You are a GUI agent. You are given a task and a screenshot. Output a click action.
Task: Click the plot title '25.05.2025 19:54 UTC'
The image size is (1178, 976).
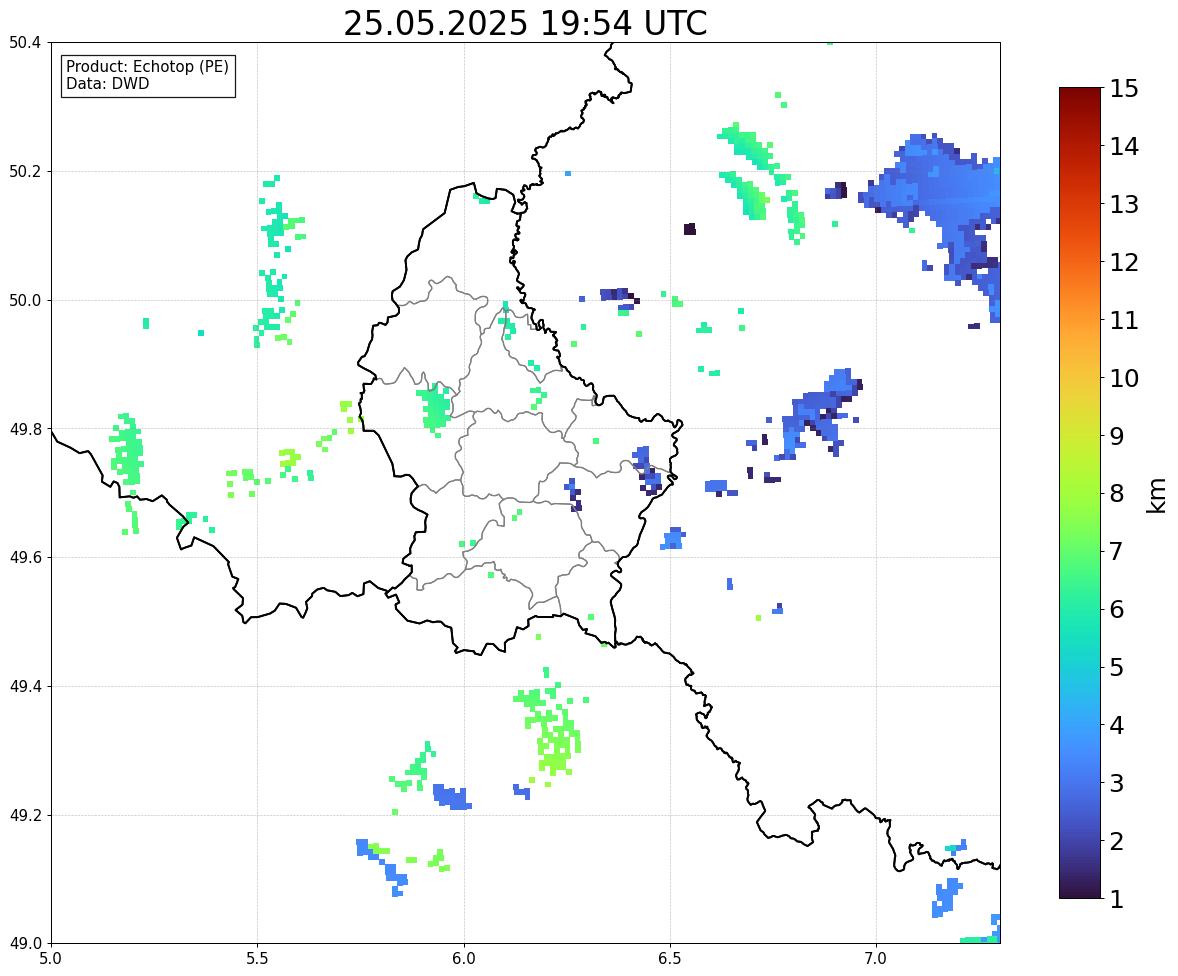coord(525,23)
